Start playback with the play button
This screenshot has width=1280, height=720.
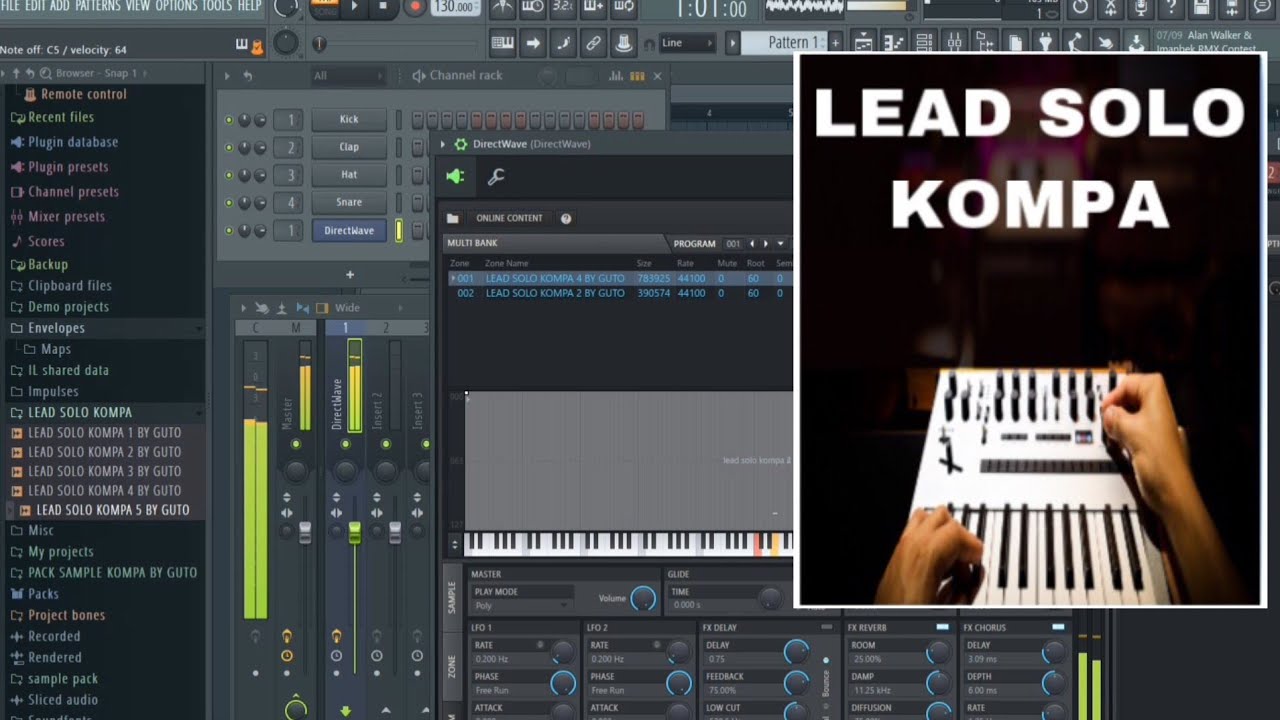point(354,7)
